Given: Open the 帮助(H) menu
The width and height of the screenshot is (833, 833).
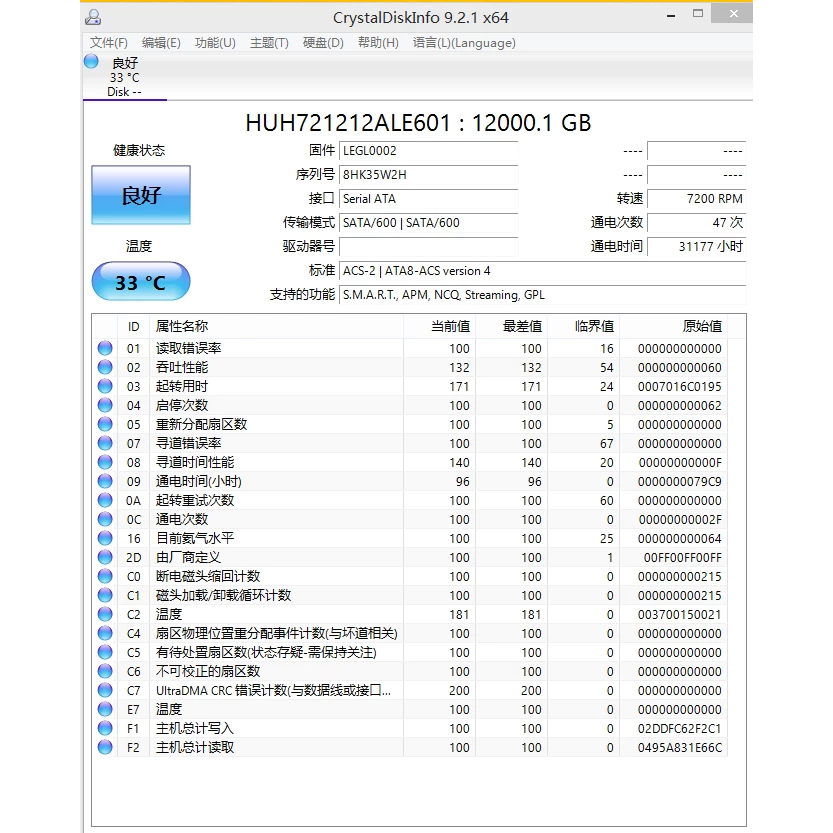Looking at the screenshot, I should click(378, 42).
